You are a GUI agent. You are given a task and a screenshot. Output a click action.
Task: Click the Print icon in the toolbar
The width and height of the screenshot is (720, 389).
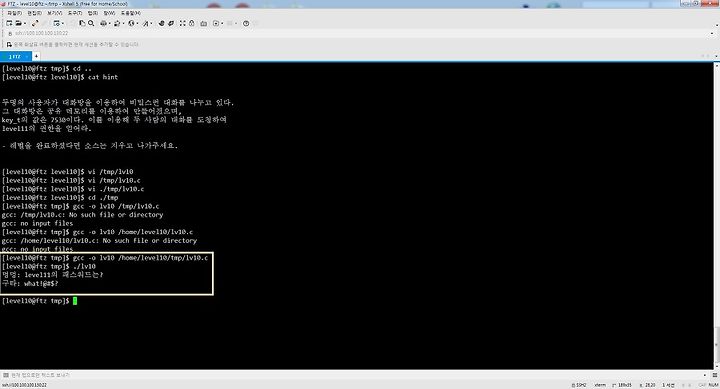(103, 23)
